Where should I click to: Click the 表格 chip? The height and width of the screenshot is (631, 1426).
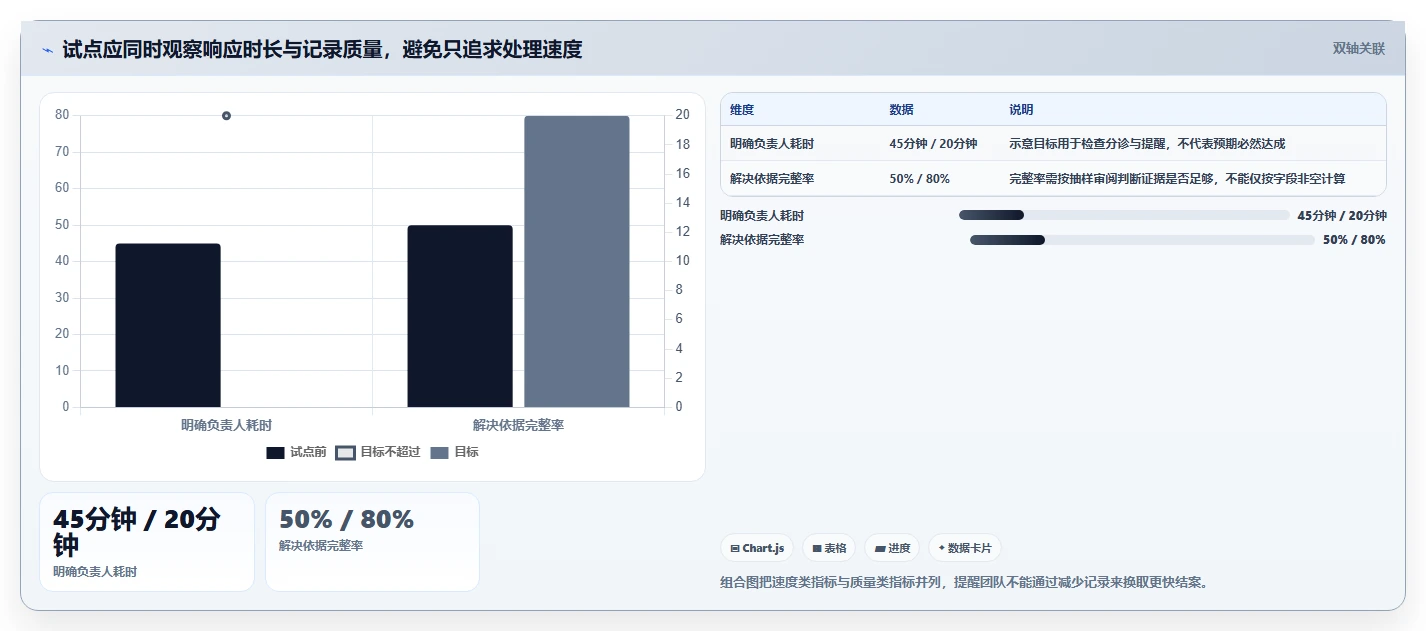click(829, 548)
